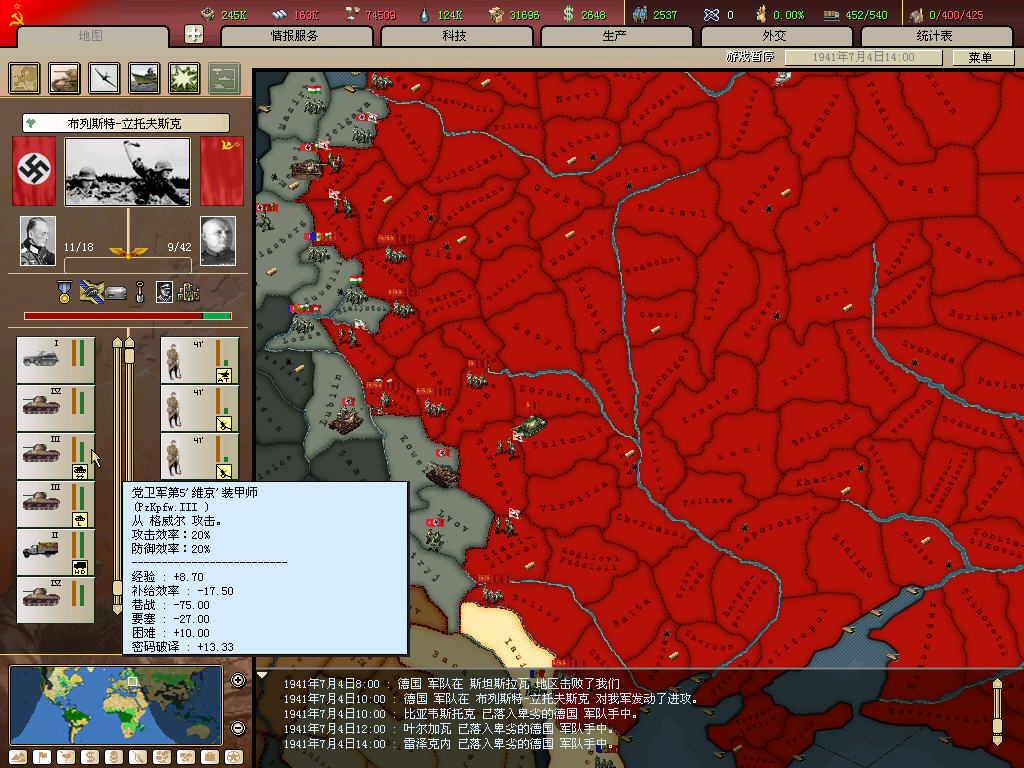The width and height of the screenshot is (1024, 768).
Task: Click the red-green battle progress bar
Action: [127, 316]
